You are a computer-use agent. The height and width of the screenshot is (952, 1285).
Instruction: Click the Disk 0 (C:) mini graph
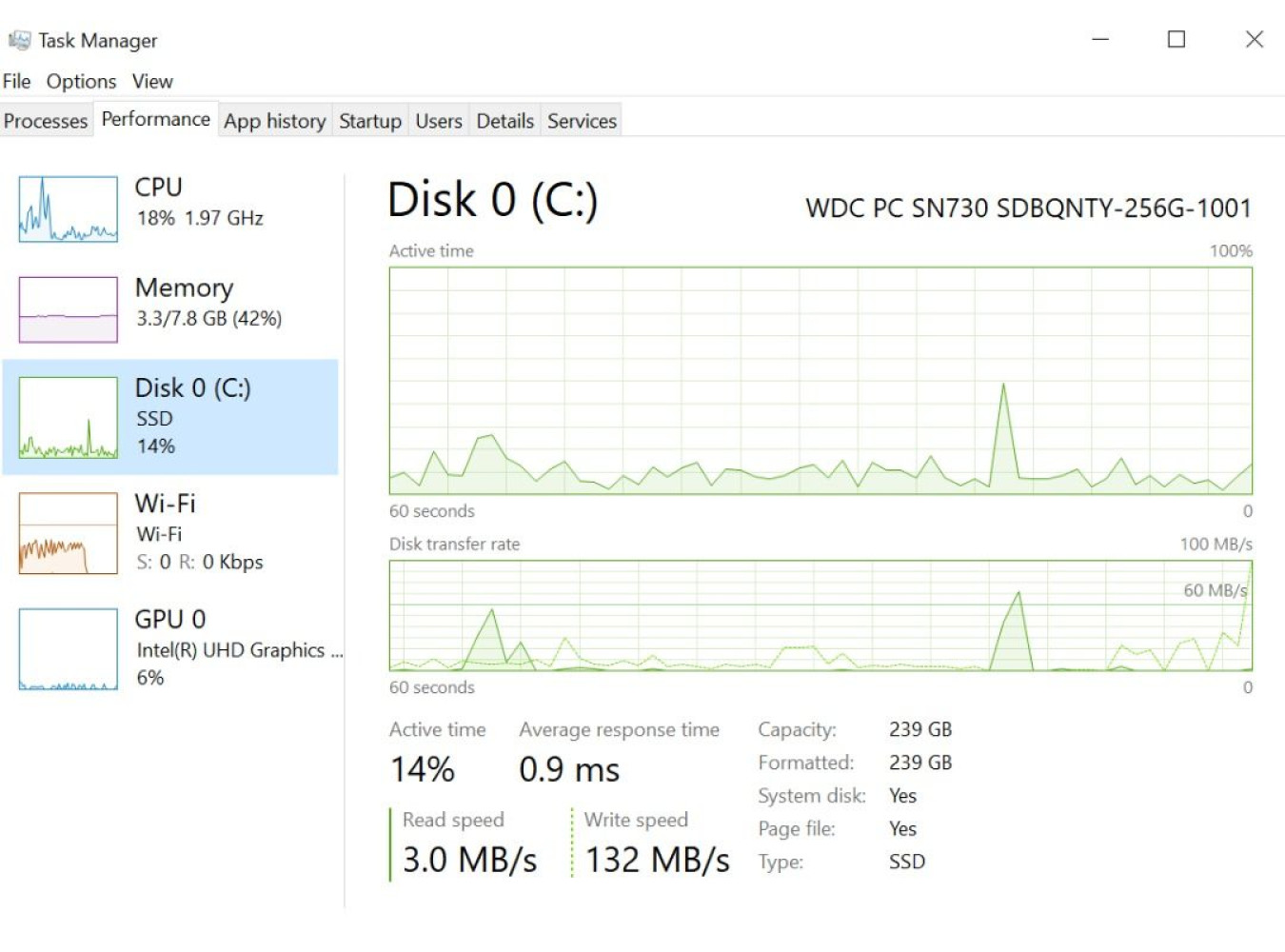click(69, 417)
